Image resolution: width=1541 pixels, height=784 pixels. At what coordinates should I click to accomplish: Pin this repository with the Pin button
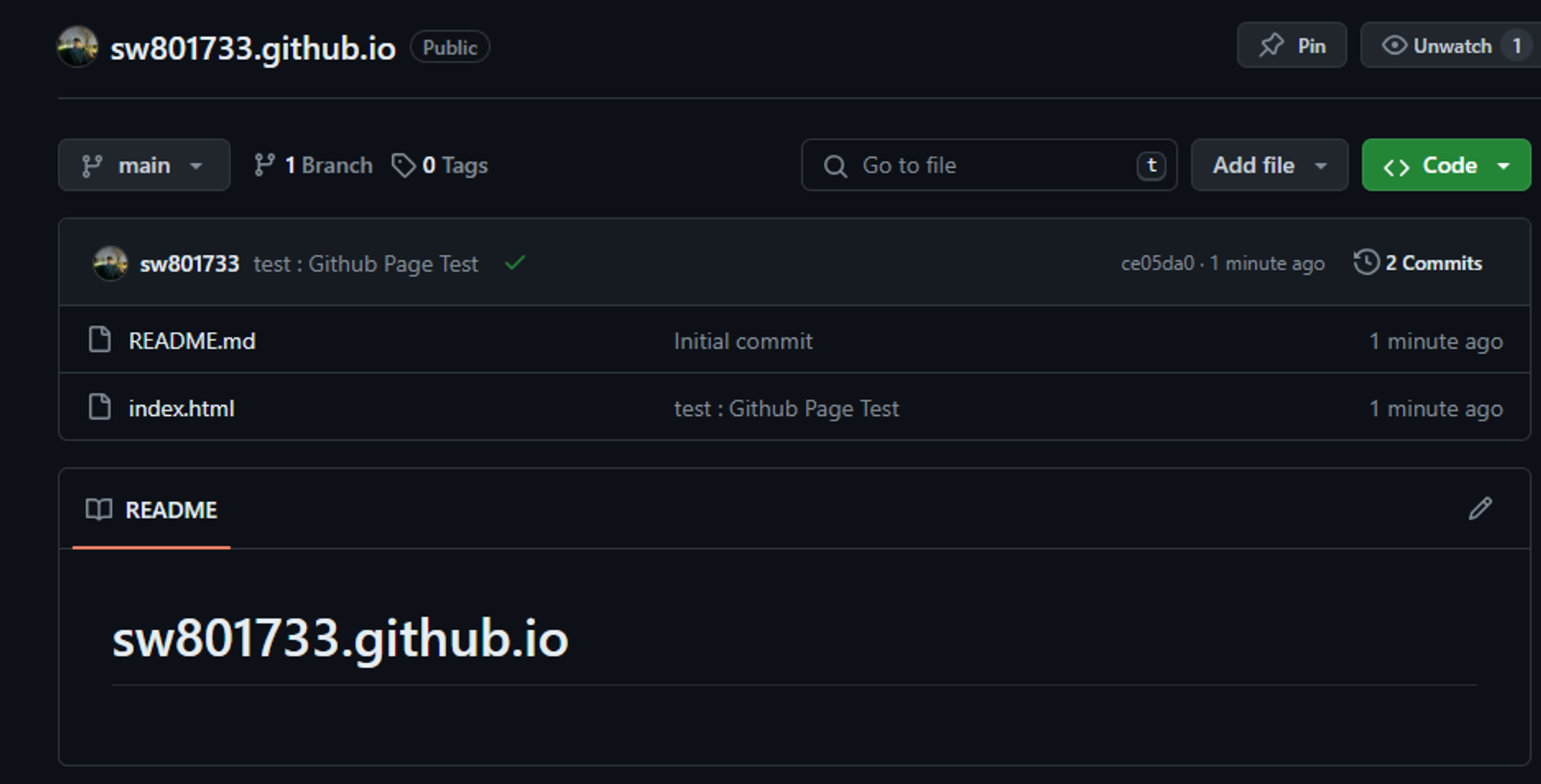(x=1291, y=45)
